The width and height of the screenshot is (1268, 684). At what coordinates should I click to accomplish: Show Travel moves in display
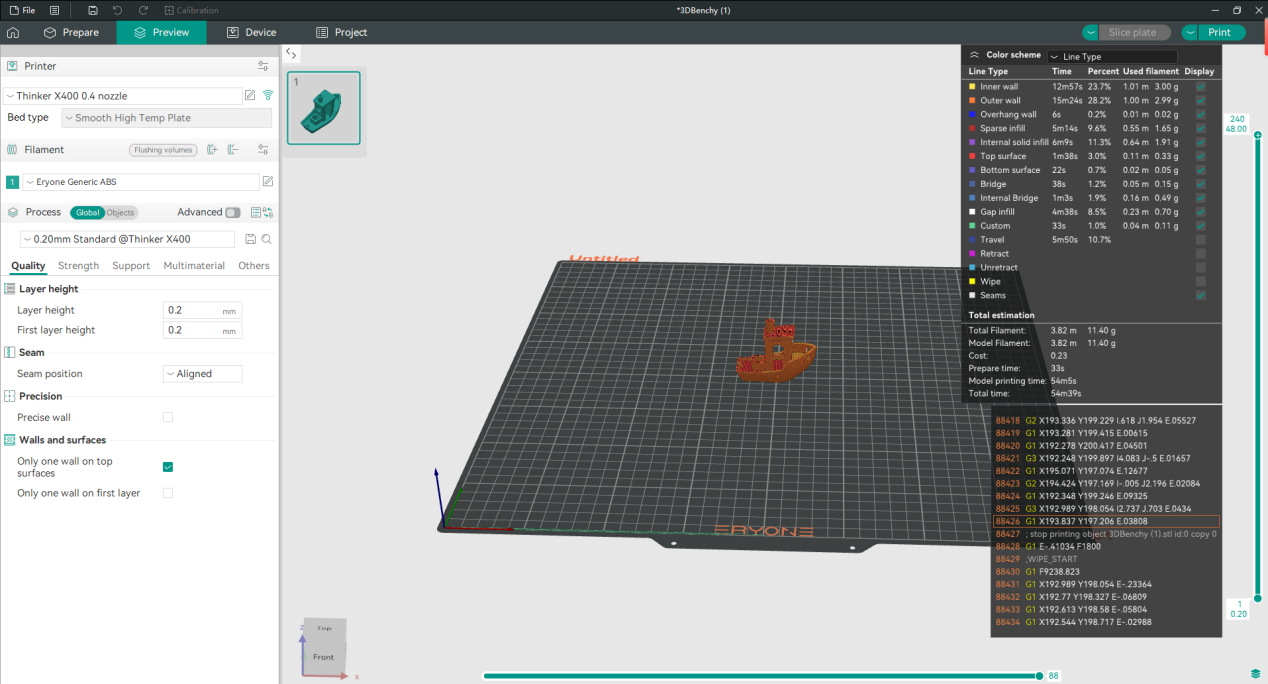click(1201, 240)
